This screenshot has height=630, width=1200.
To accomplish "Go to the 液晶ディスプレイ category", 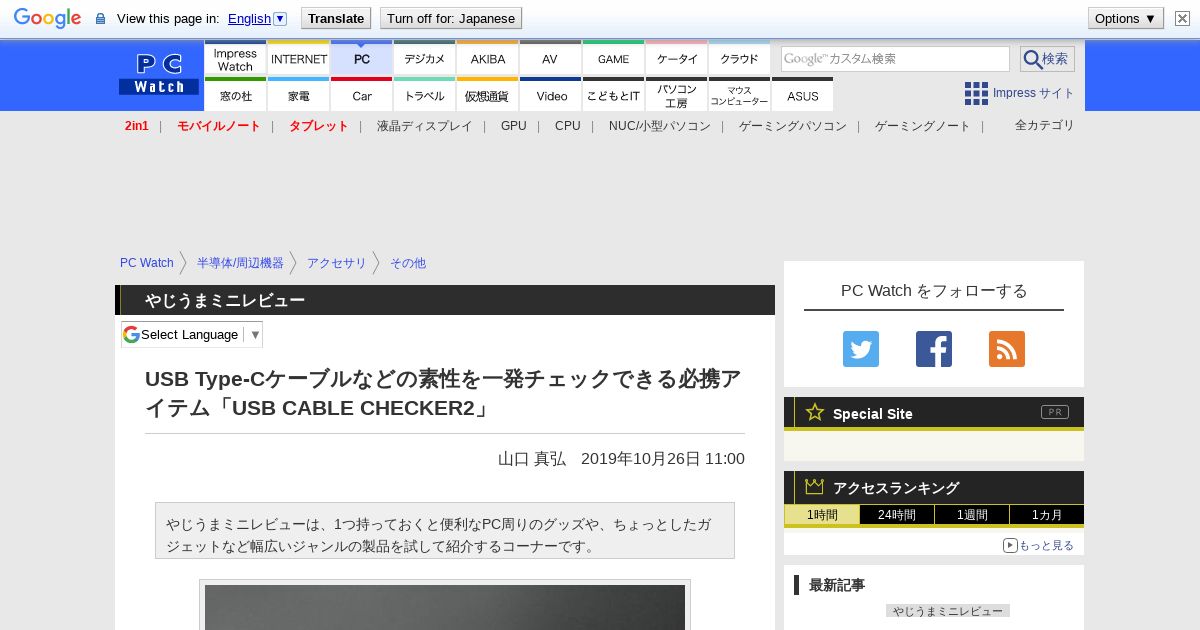I will 425,126.
